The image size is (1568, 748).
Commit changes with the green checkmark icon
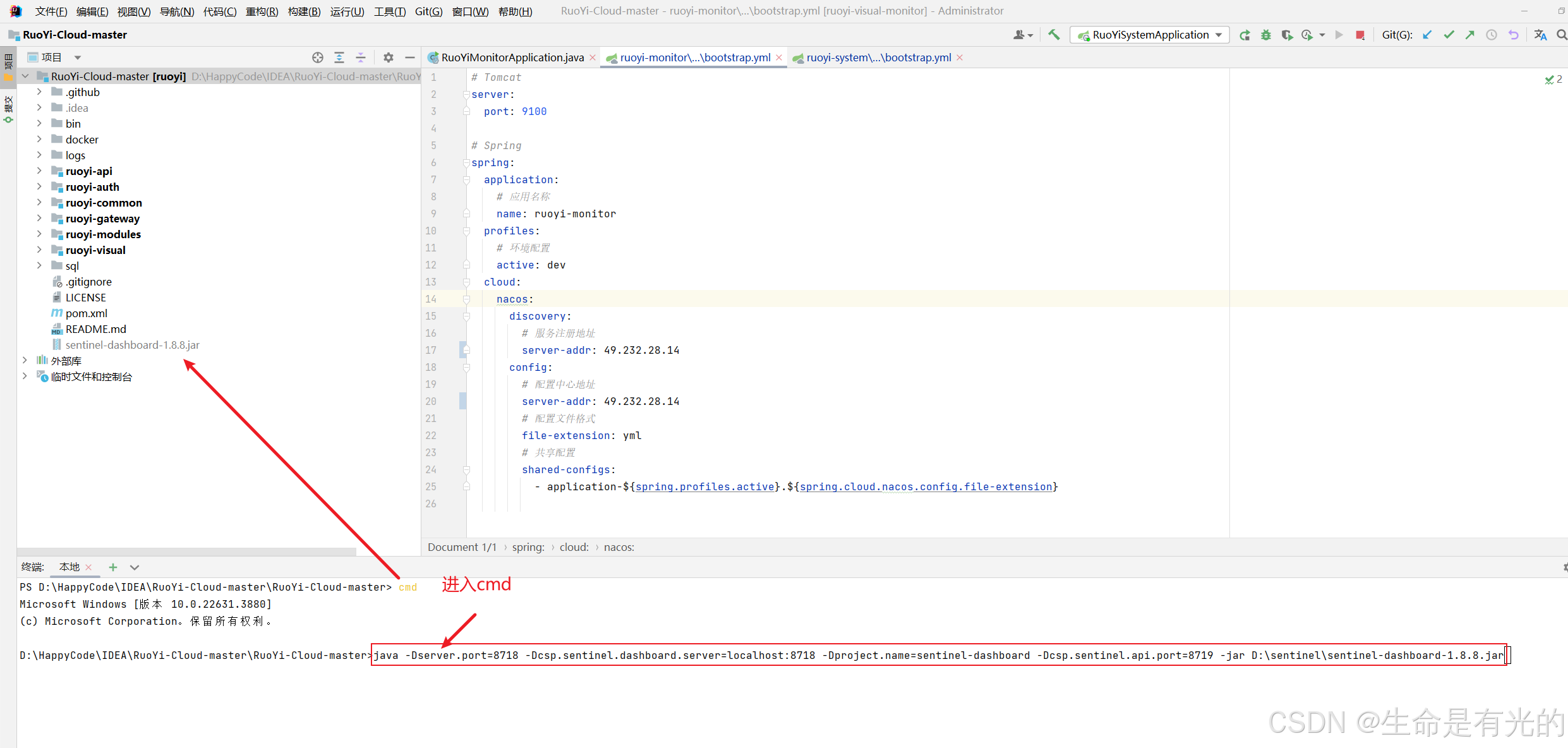(x=1449, y=35)
